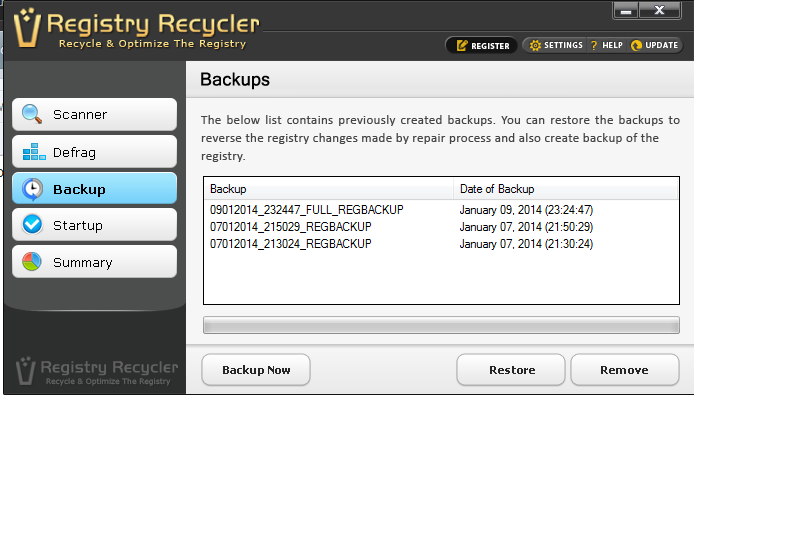Open the Scanner section
Screen dimensions: 800x533
pyautogui.click(x=94, y=114)
